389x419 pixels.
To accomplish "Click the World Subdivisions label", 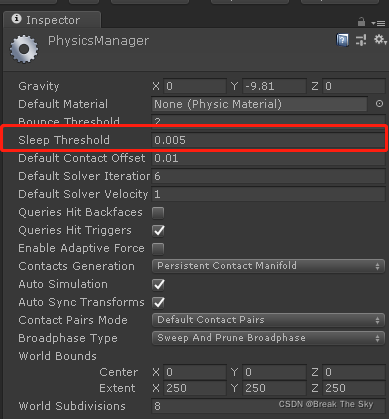I will click(x=72, y=406).
